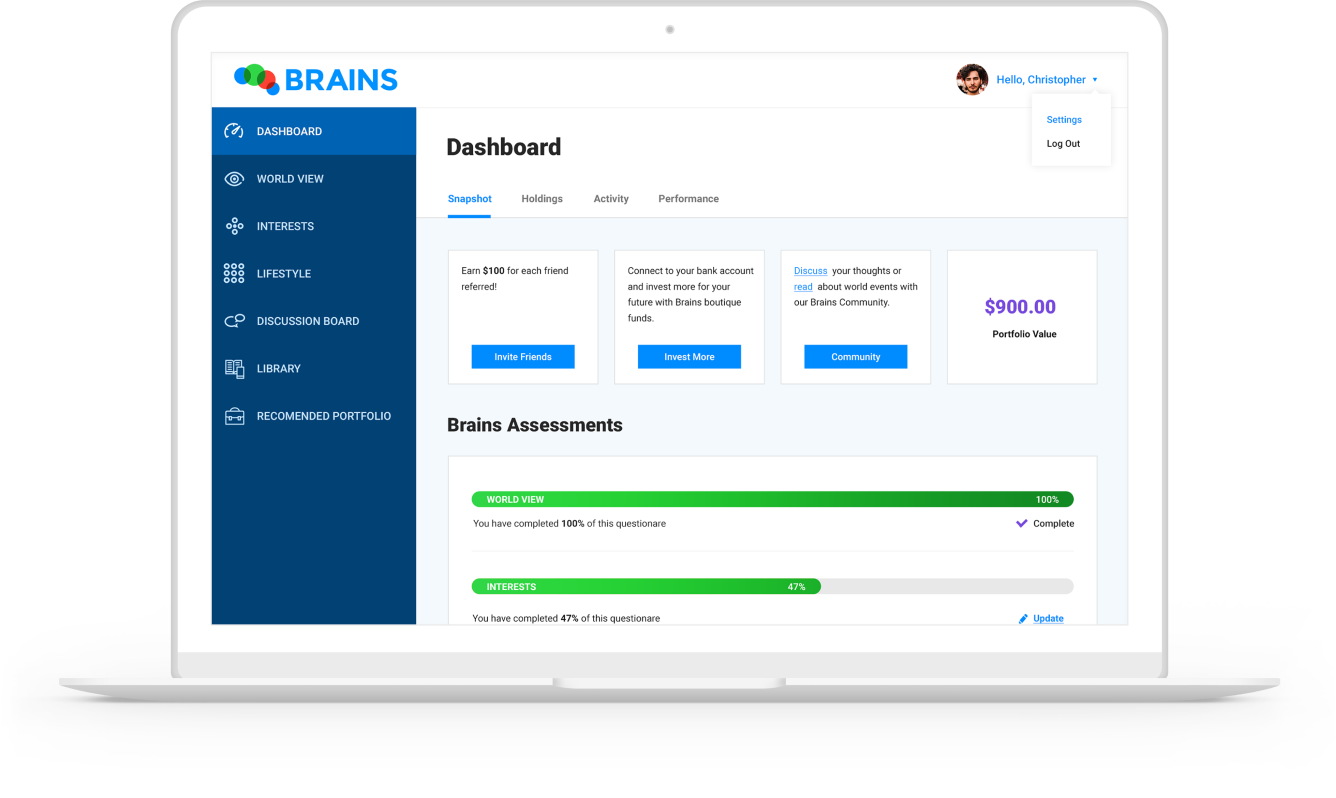Open the Discussion Board chat bubble icon
Screen dimensions: 1336x798
tap(234, 321)
